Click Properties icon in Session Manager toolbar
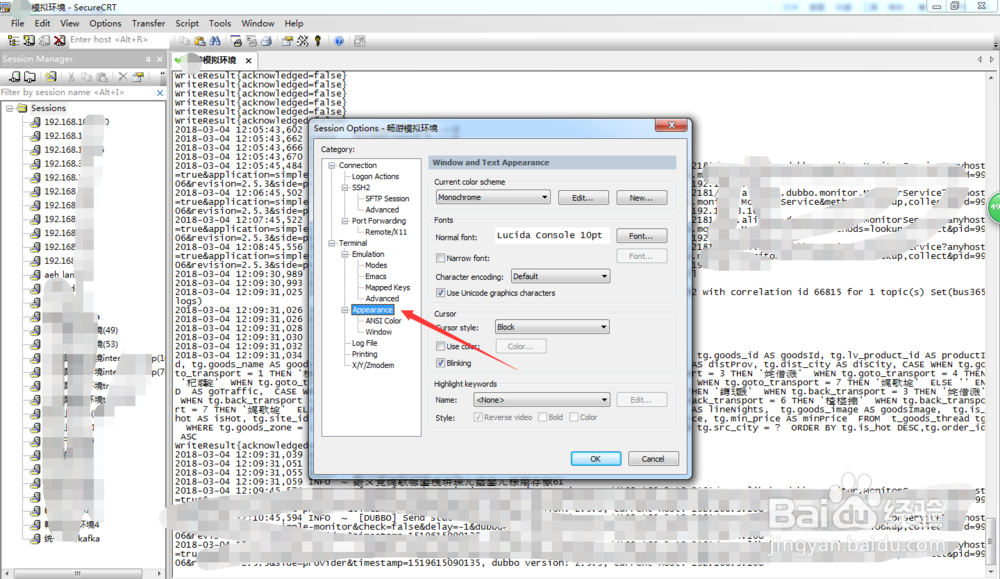This screenshot has height=579, width=1000. tap(138, 77)
